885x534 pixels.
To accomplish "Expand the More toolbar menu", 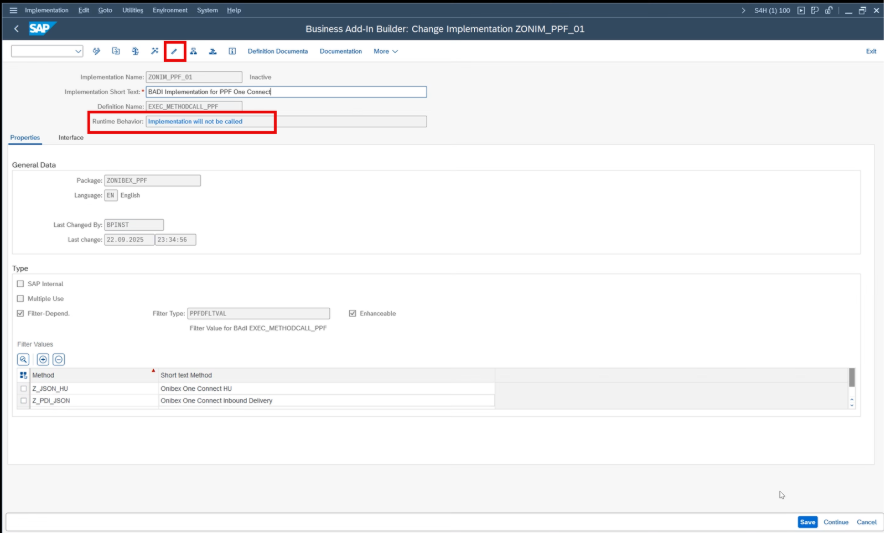I will pos(385,51).
